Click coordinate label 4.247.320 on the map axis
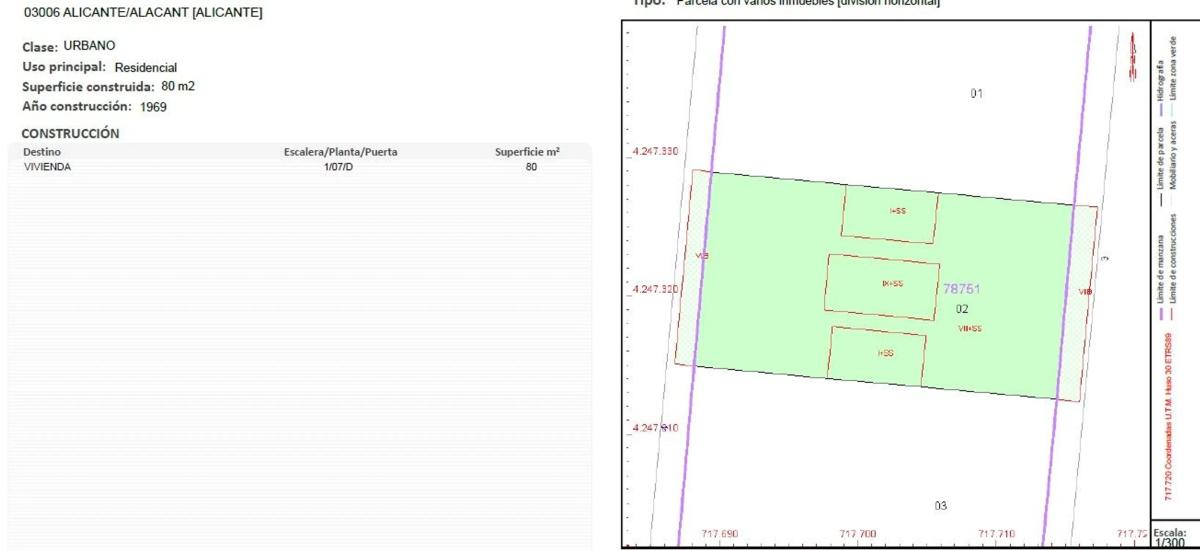Viewport: 1200px width, 550px height. tap(656, 289)
